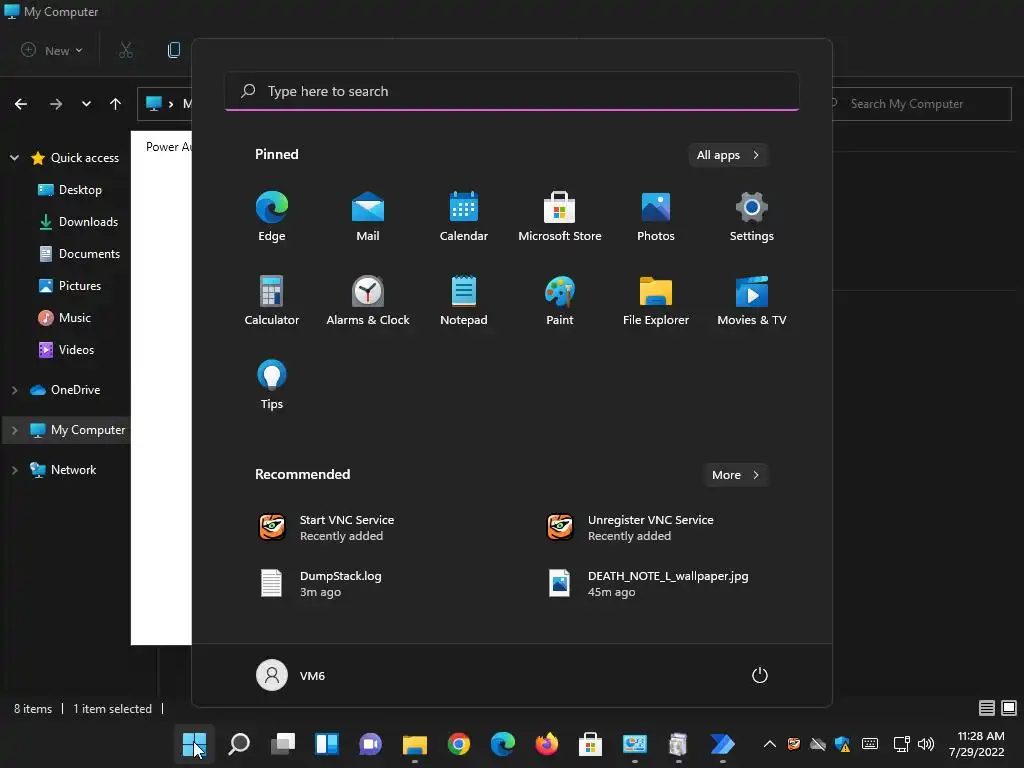
Task: Launch Edge from the taskbar
Action: [x=502, y=744]
